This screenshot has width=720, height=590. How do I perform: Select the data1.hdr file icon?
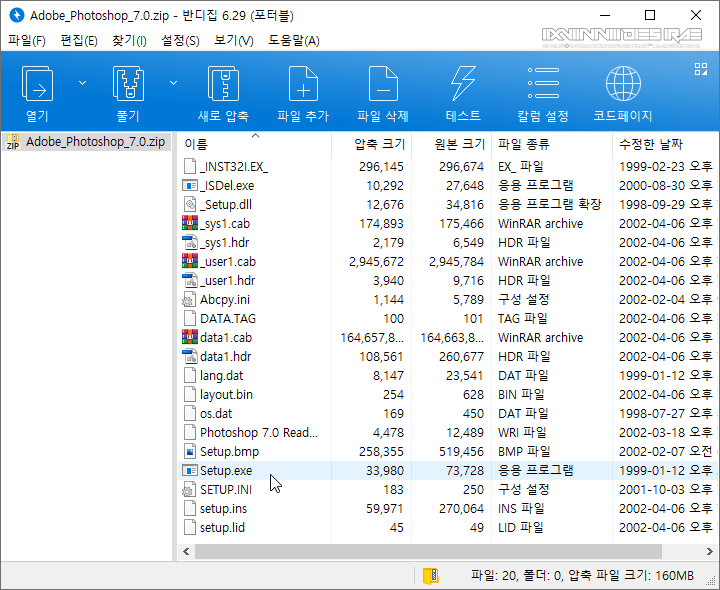pyautogui.click(x=190, y=357)
